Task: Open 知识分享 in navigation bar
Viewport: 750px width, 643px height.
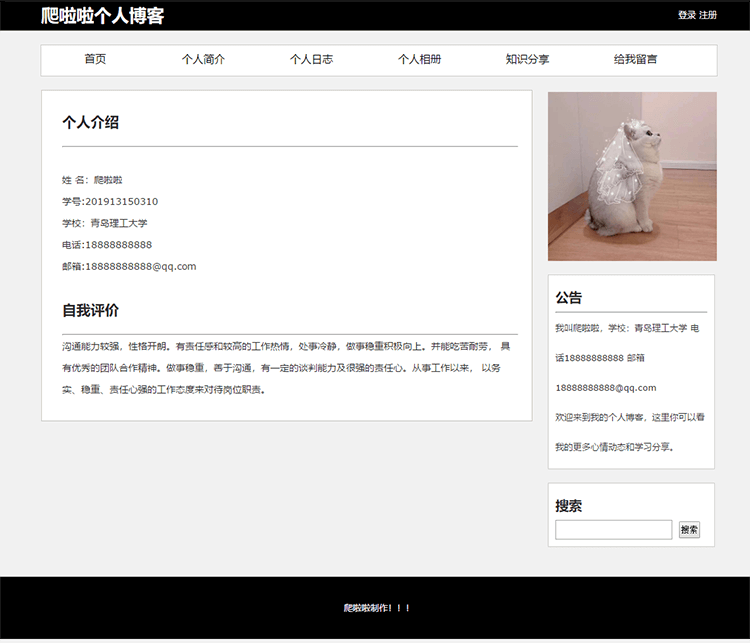Action: 527,60
